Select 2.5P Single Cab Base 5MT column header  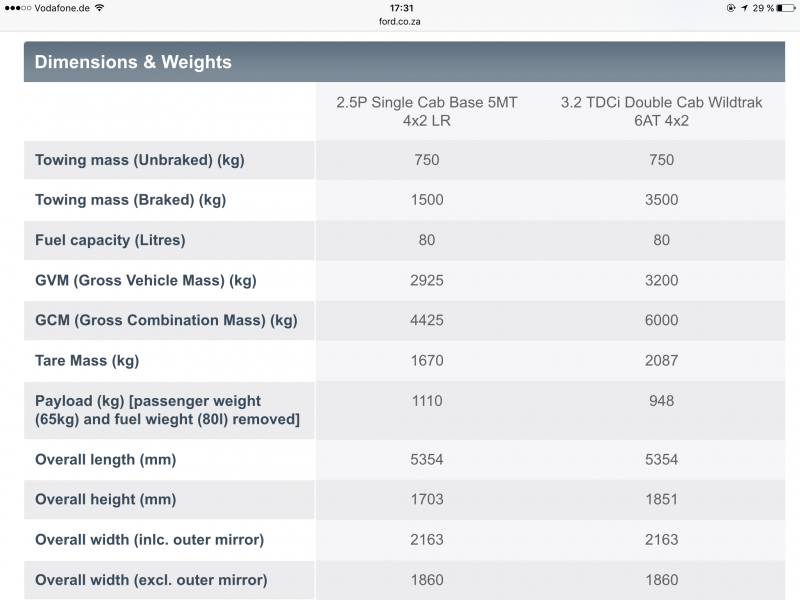[x=427, y=111]
